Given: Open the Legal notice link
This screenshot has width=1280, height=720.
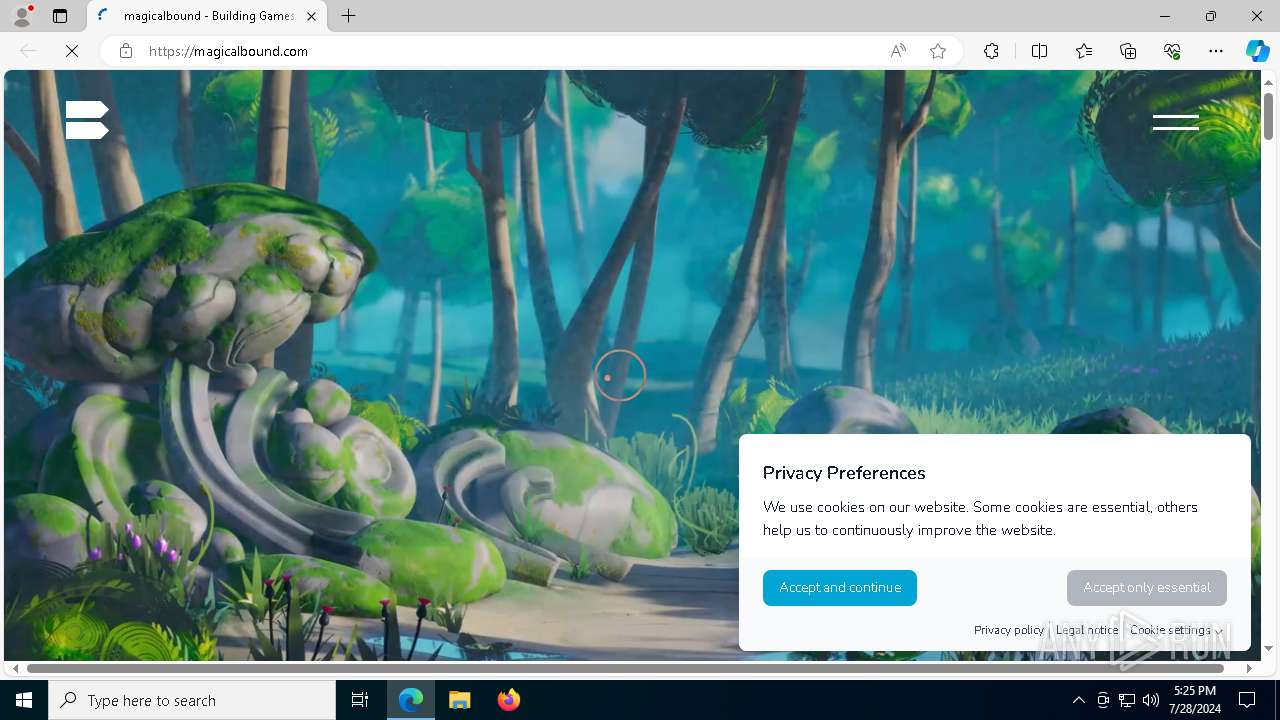Looking at the screenshot, I should click(x=1087, y=630).
